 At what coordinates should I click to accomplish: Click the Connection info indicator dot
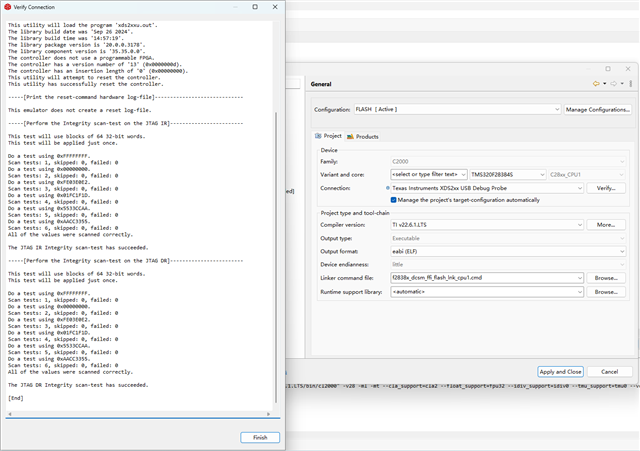pyautogui.click(x=387, y=188)
